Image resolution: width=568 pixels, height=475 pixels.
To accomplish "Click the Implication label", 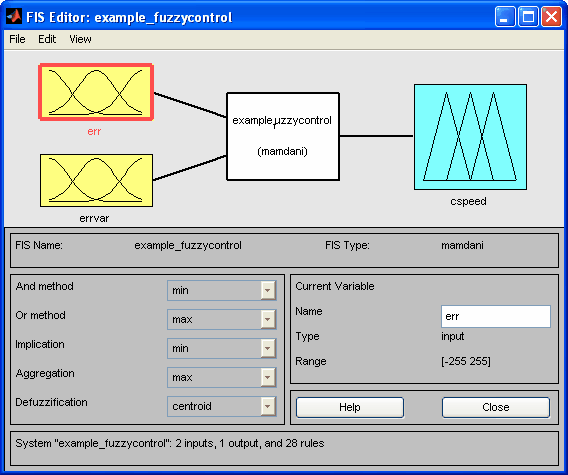I will (40, 344).
